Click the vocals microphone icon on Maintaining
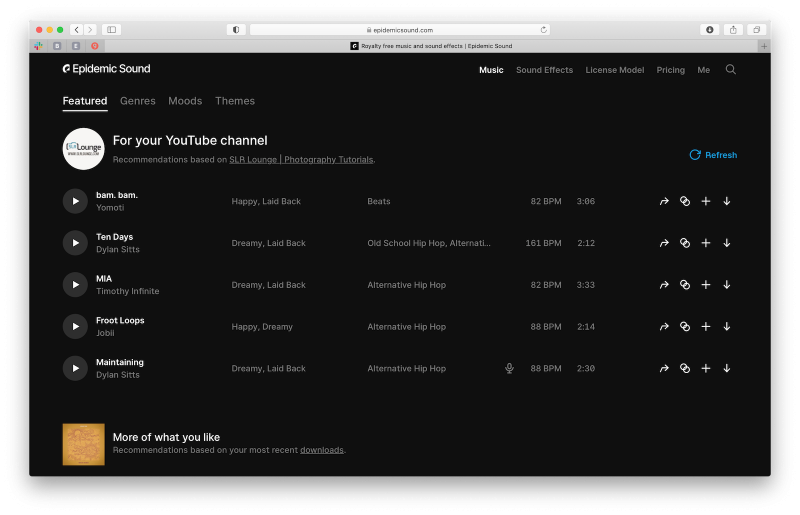 pos(509,369)
